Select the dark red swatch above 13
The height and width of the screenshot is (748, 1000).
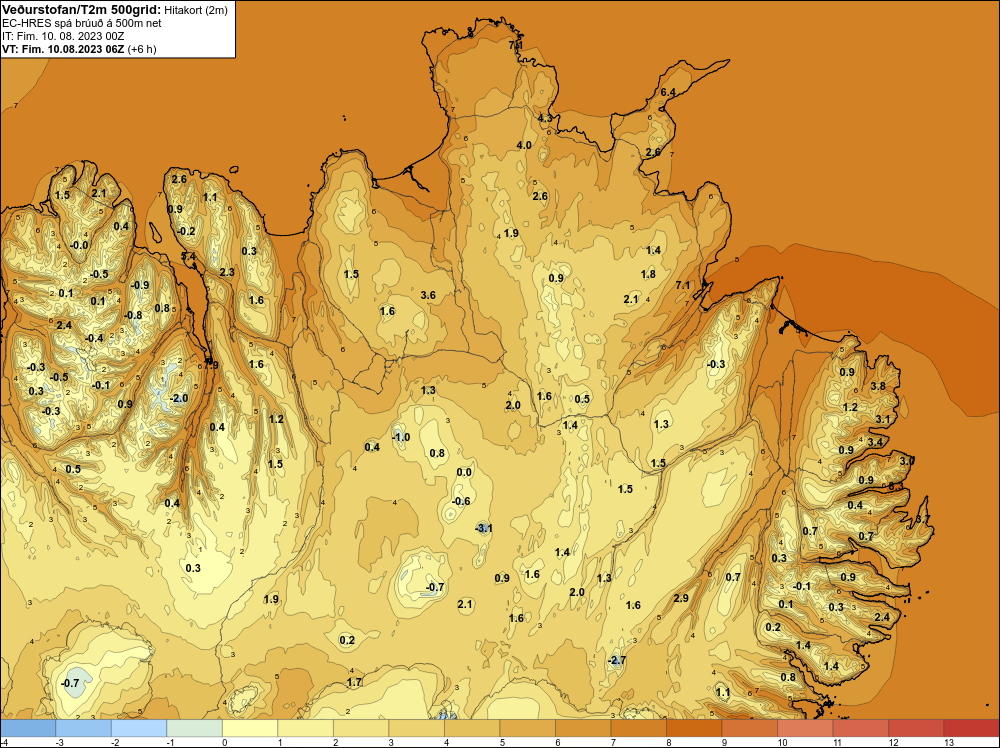click(971, 728)
